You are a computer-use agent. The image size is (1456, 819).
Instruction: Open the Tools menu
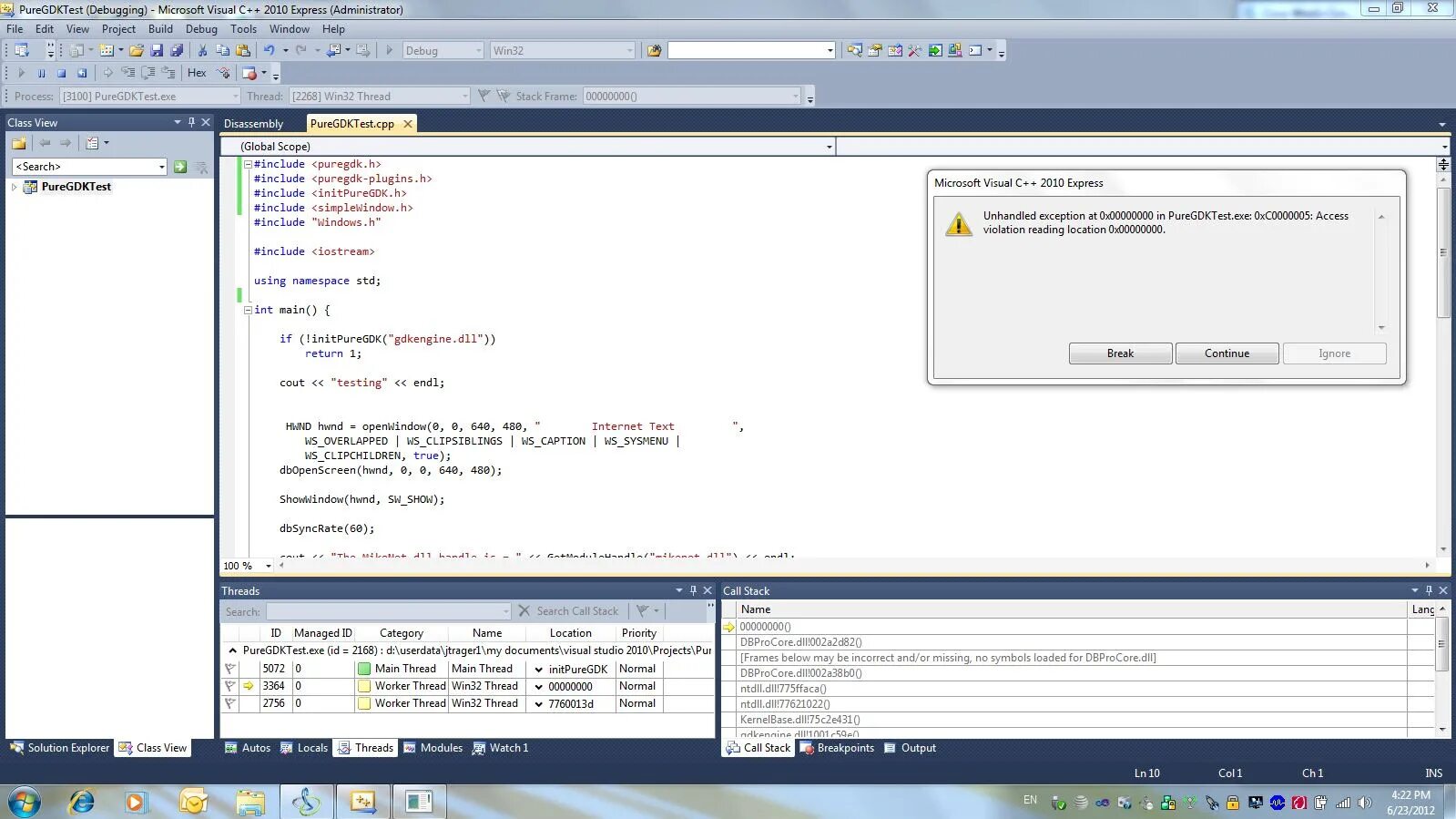243,29
